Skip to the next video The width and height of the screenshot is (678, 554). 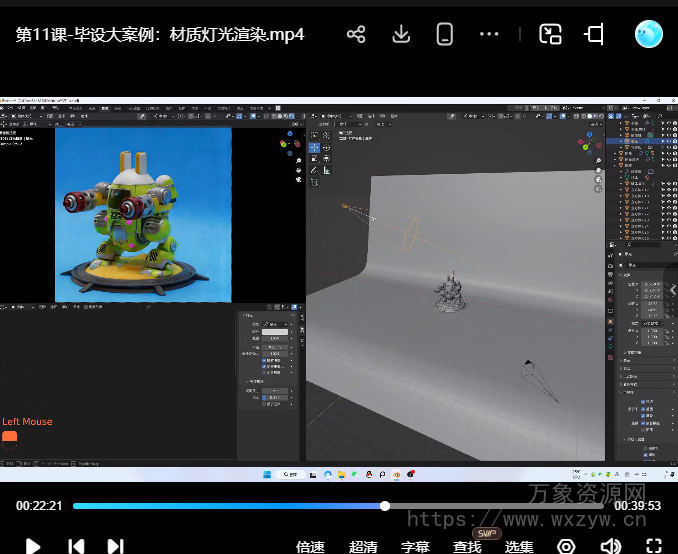[x=115, y=546]
